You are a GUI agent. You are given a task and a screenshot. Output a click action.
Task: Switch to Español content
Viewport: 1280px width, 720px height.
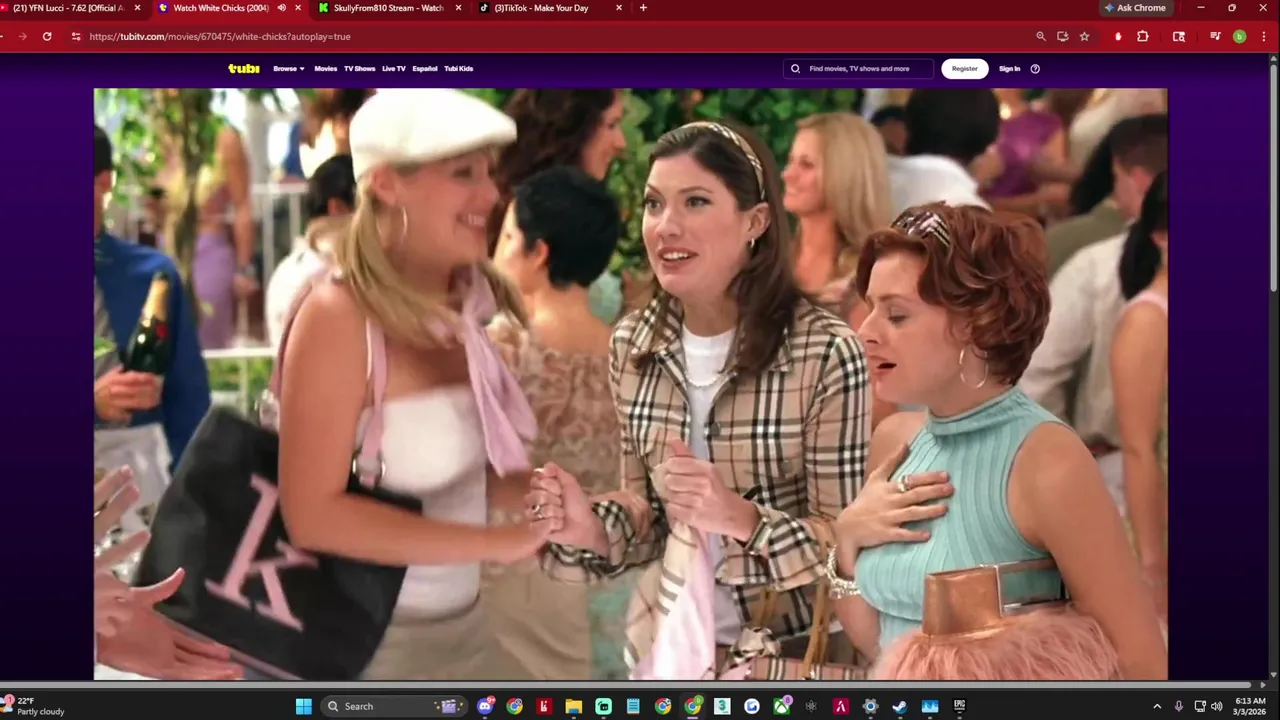[x=425, y=69]
